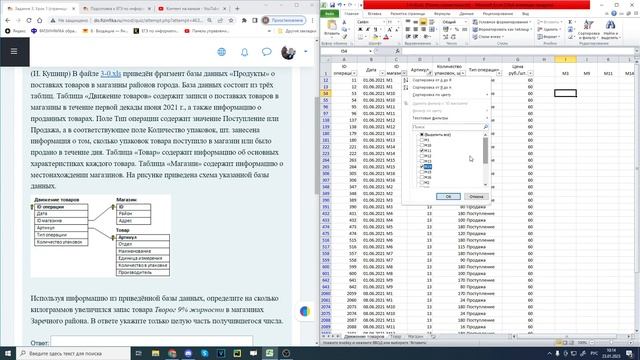Open new browser tab

point(237,8)
